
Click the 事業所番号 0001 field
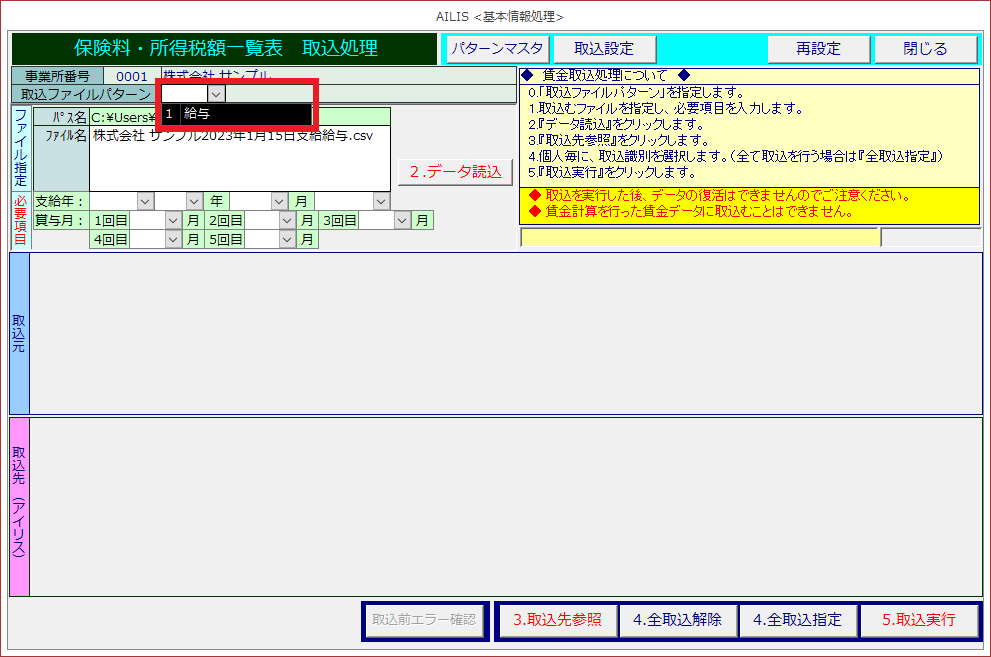131,75
